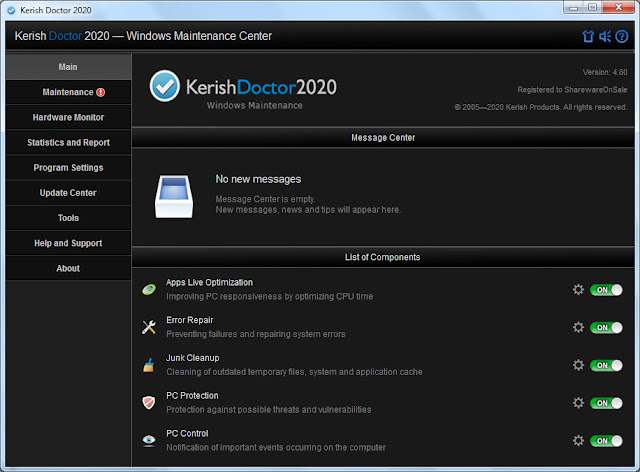The width and height of the screenshot is (640, 472).
Task: Click the Error Repair wrench icon
Action: [x=149, y=327]
